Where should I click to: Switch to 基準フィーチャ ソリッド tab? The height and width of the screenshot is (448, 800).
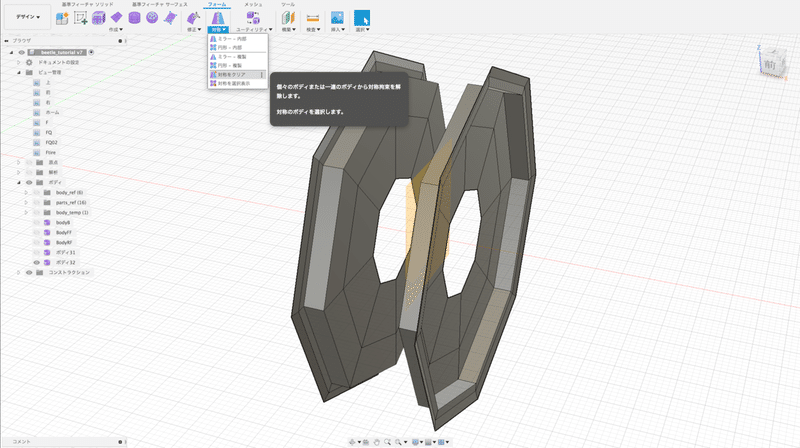pos(88,5)
